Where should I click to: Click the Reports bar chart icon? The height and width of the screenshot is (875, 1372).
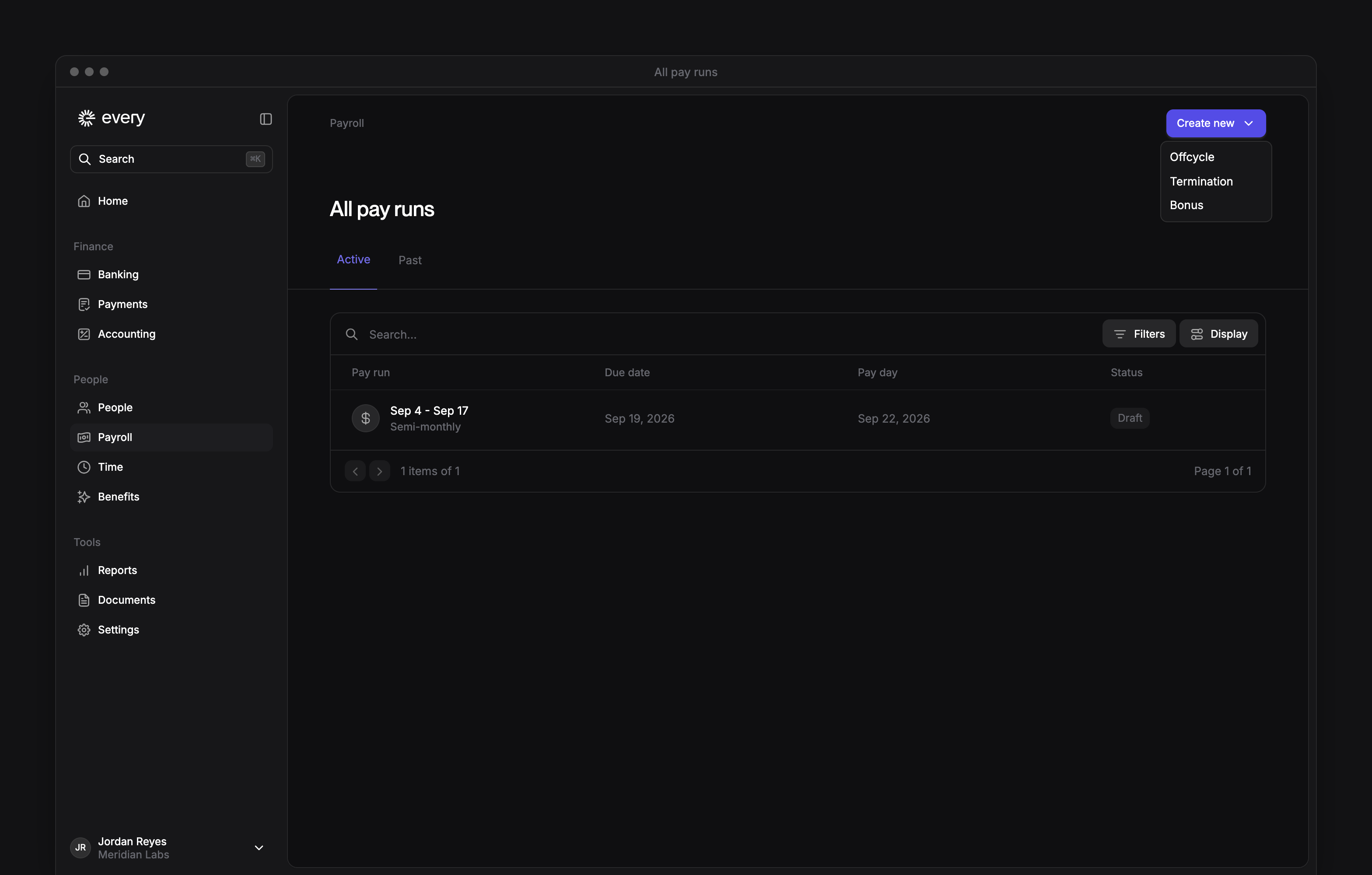84,570
